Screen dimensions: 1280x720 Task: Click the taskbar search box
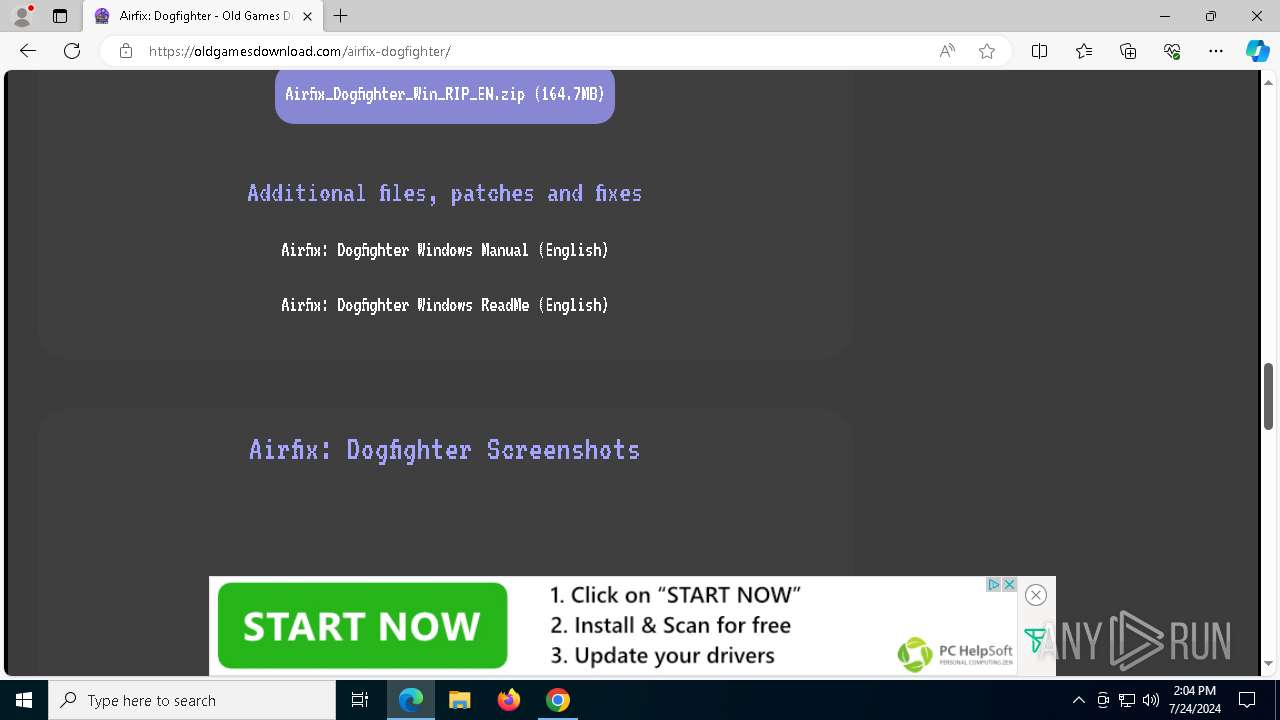point(192,700)
